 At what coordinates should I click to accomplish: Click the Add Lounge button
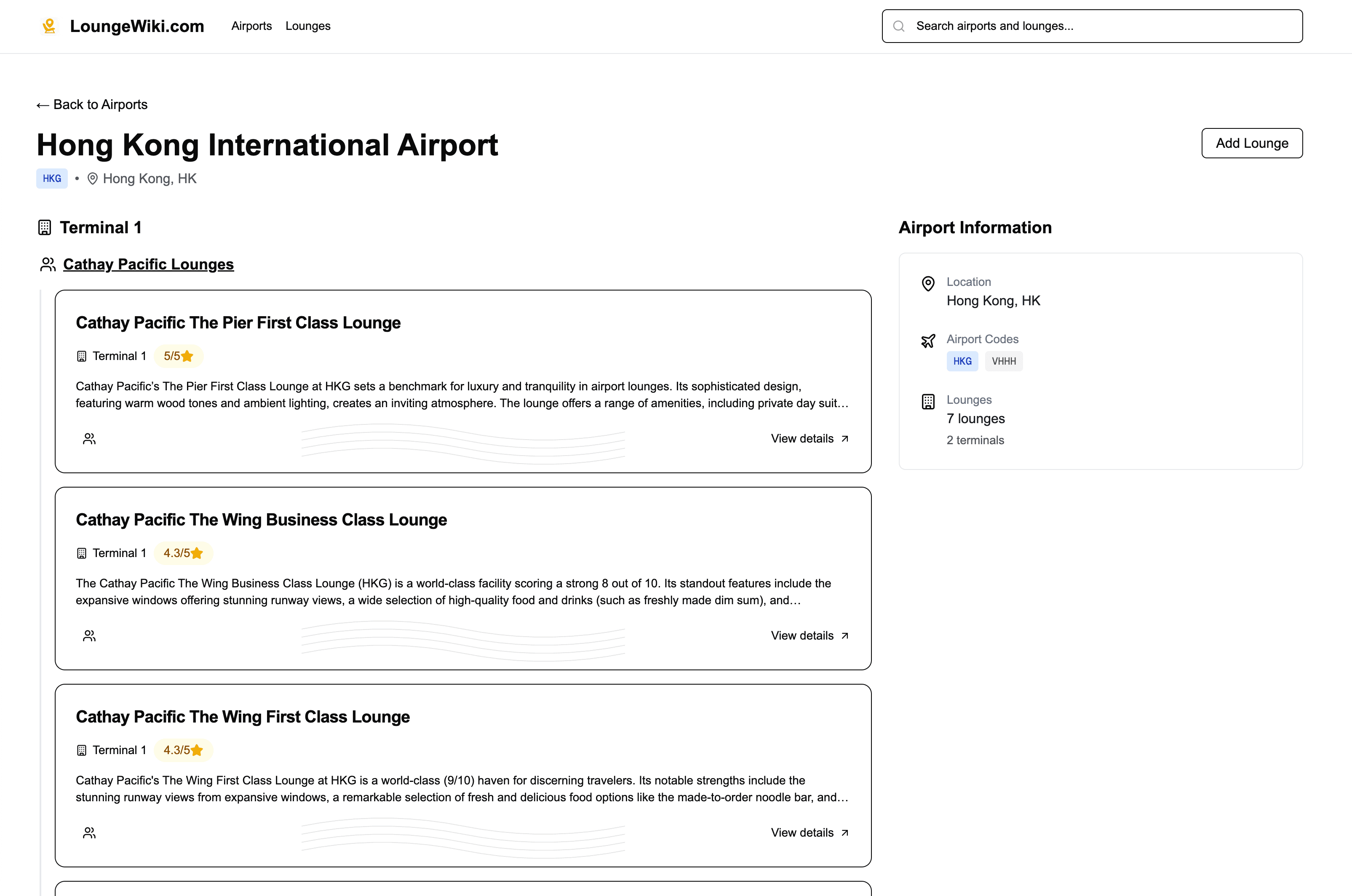tap(1252, 143)
